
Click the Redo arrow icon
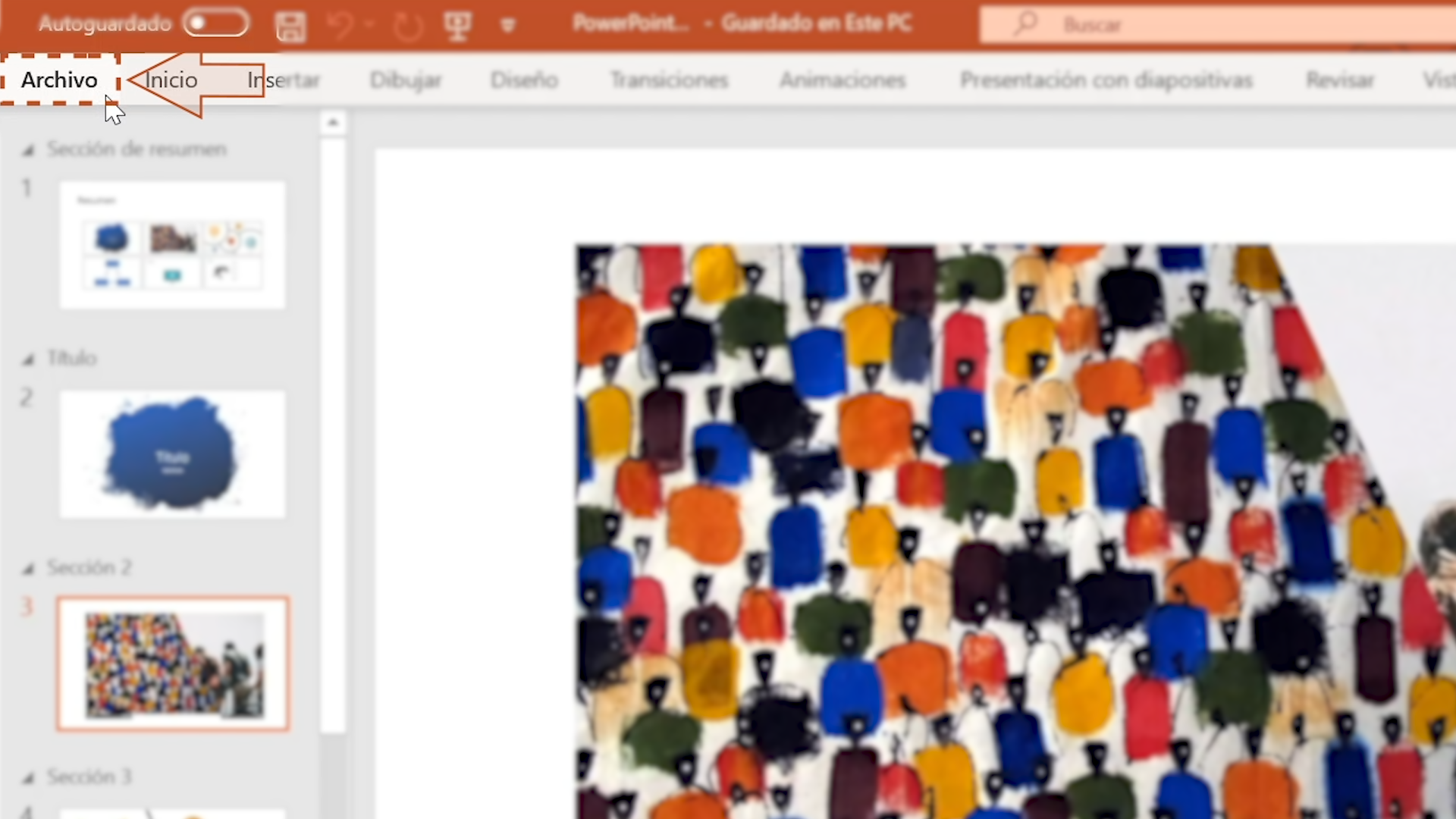tap(408, 27)
